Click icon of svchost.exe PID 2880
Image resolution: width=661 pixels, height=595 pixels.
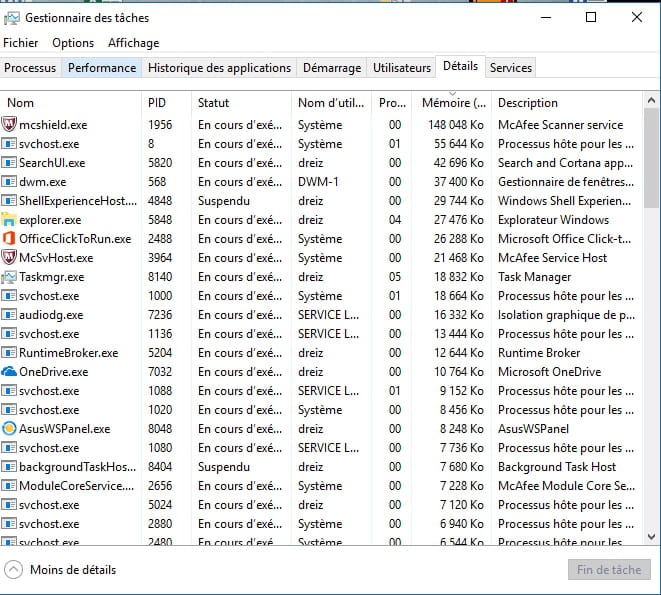(x=9, y=524)
